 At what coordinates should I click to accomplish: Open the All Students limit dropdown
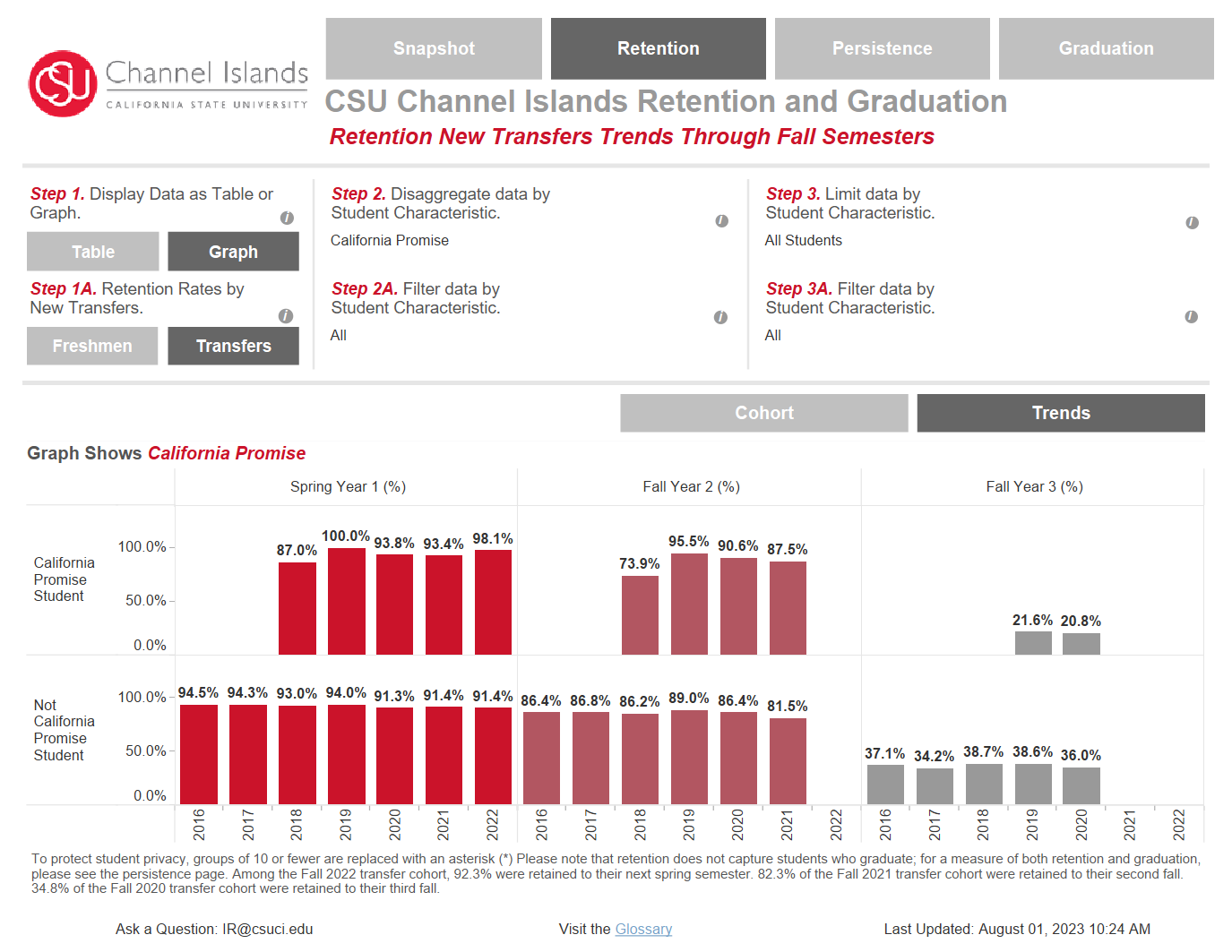click(x=804, y=240)
